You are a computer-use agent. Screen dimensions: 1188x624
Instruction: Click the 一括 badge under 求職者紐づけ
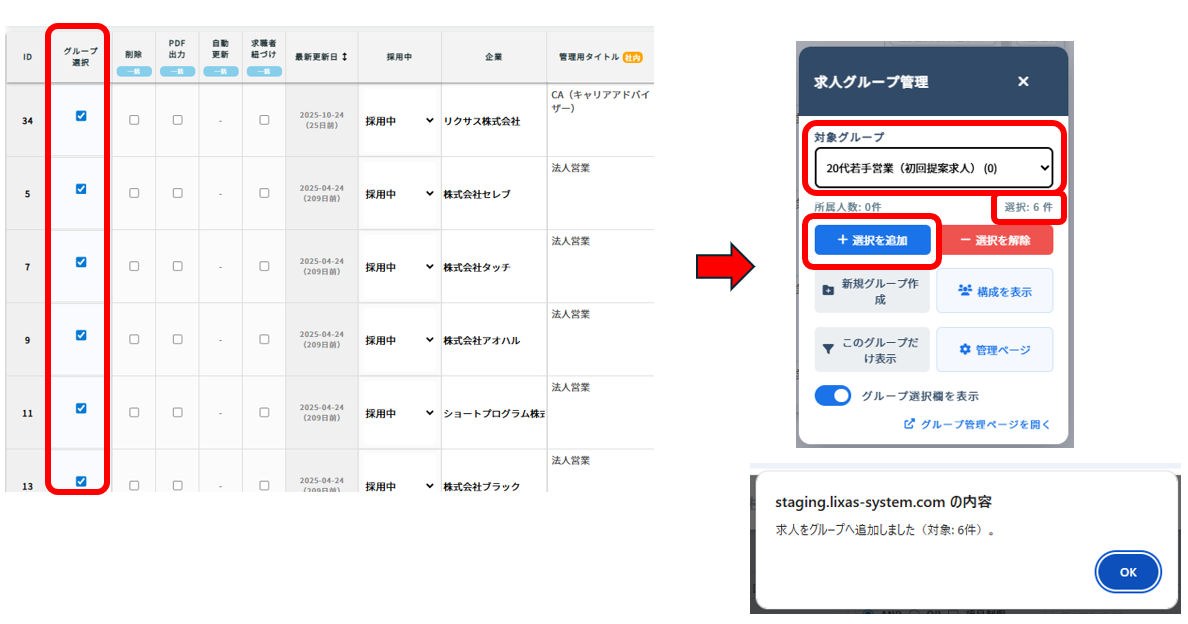tap(263, 72)
